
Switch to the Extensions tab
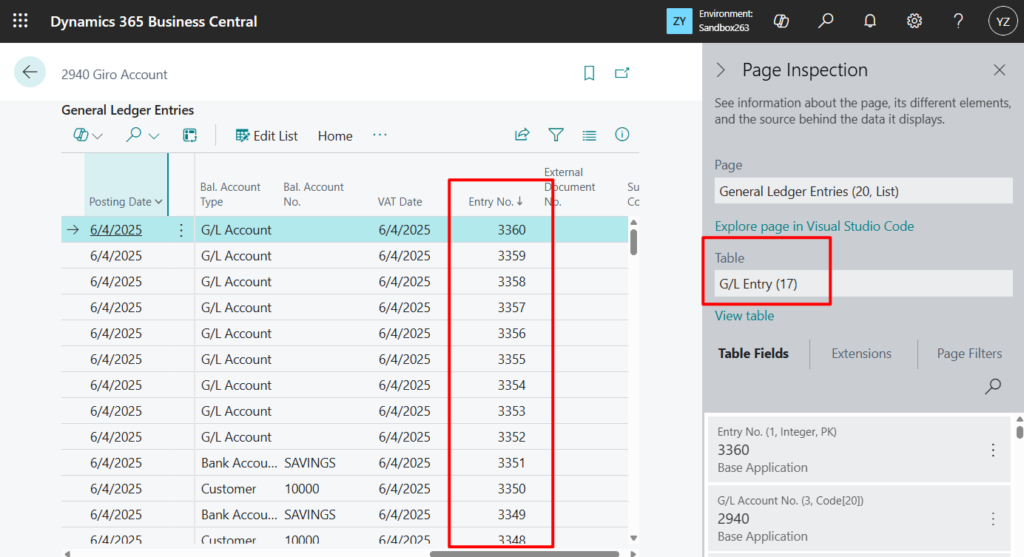(x=861, y=353)
